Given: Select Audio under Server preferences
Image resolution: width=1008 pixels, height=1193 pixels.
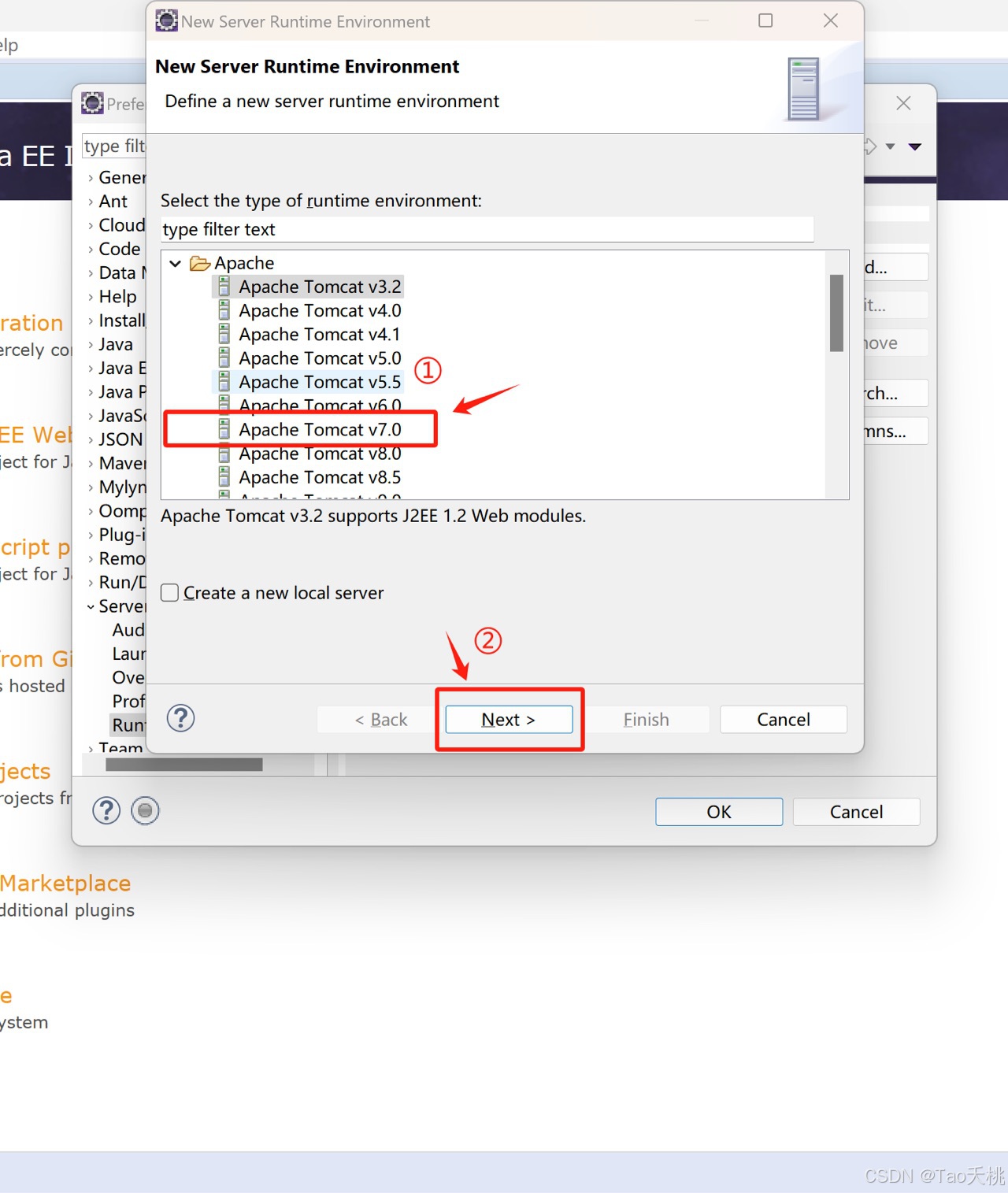Looking at the screenshot, I should point(128,630).
